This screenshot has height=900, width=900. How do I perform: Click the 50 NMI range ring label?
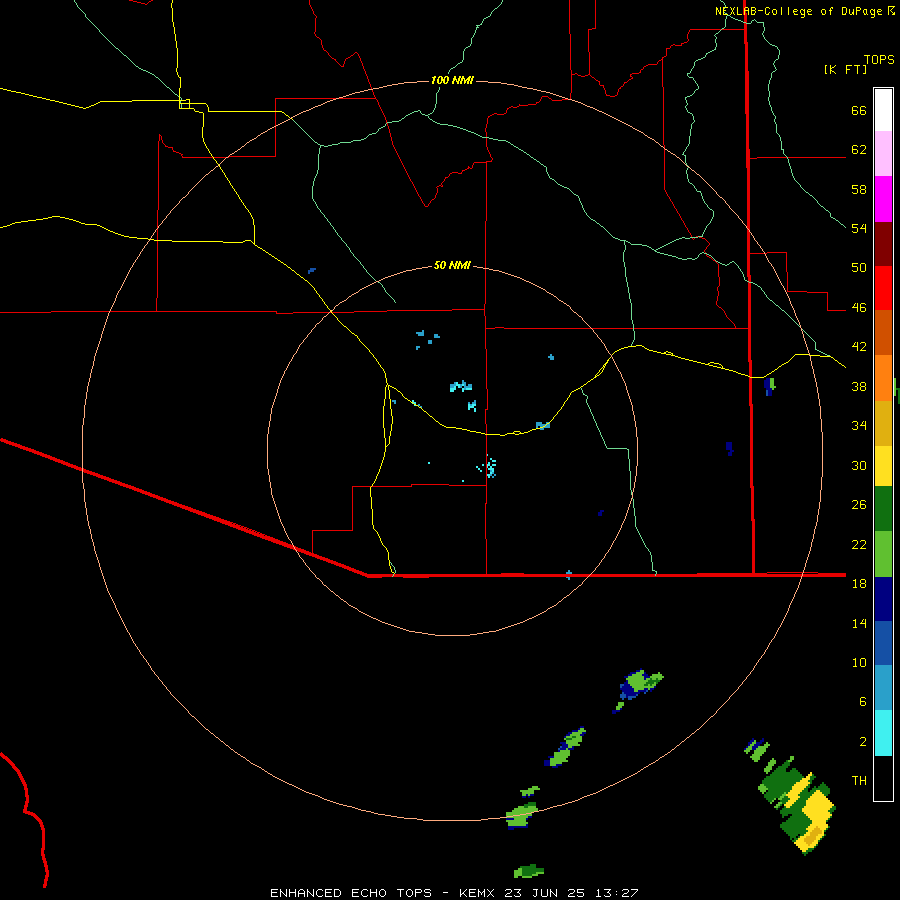pos(452,265)
